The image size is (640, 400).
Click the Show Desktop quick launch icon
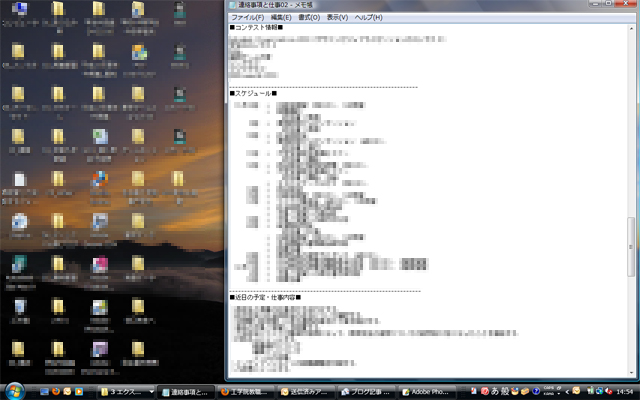pyautogui.click(x=44, y=391)
